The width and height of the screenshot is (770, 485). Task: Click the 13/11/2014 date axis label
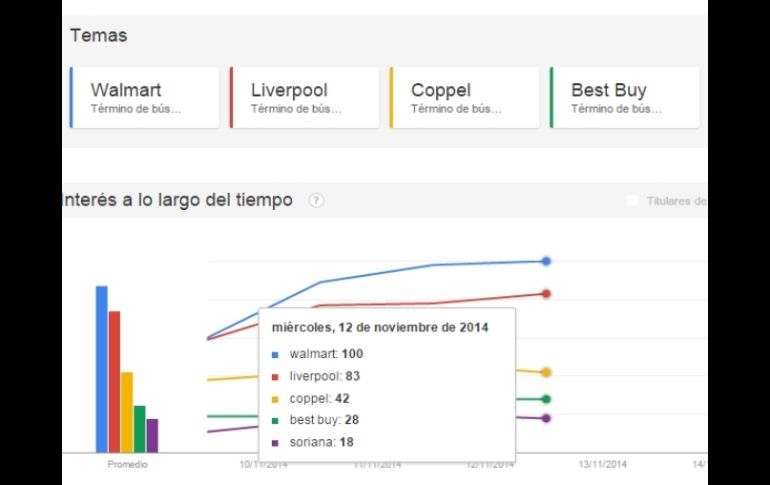pos(603,463)
